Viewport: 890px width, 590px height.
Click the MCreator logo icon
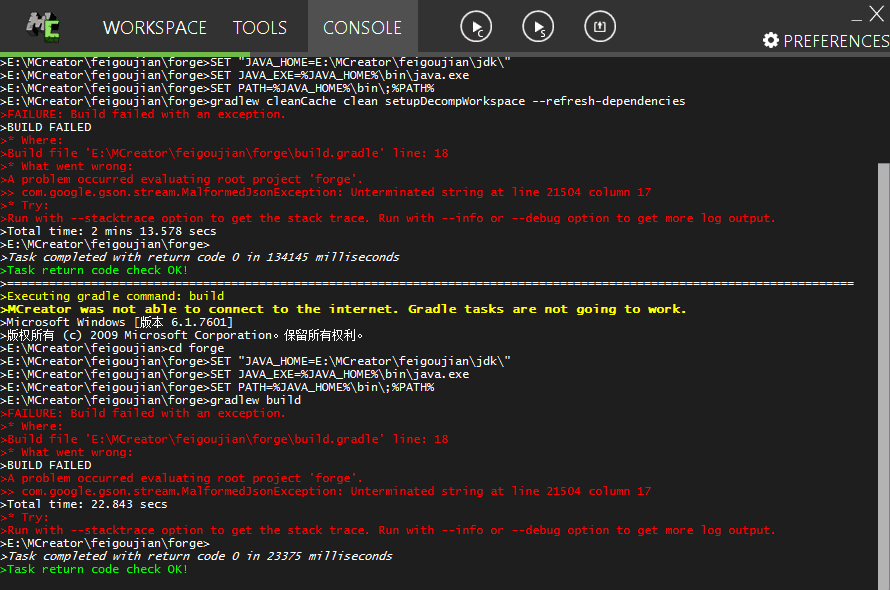click(x=42, y=25)
